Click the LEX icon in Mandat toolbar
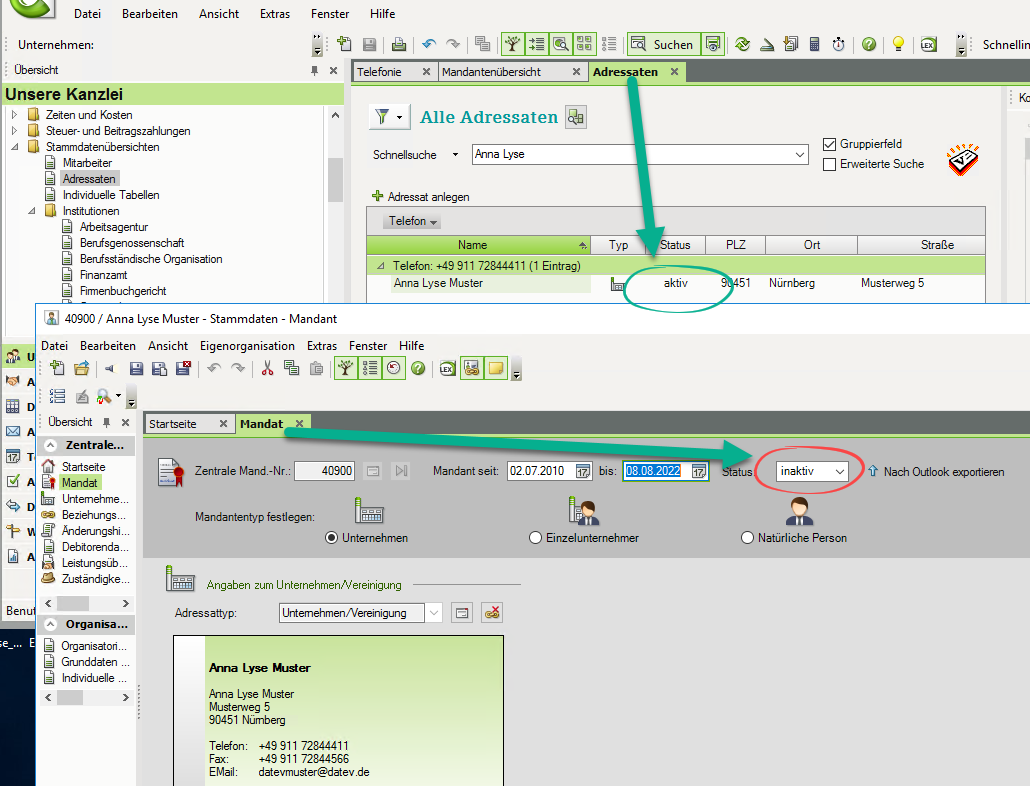Screen dimensions: 1030x786 pyautogui.click(x=447, y=368)
